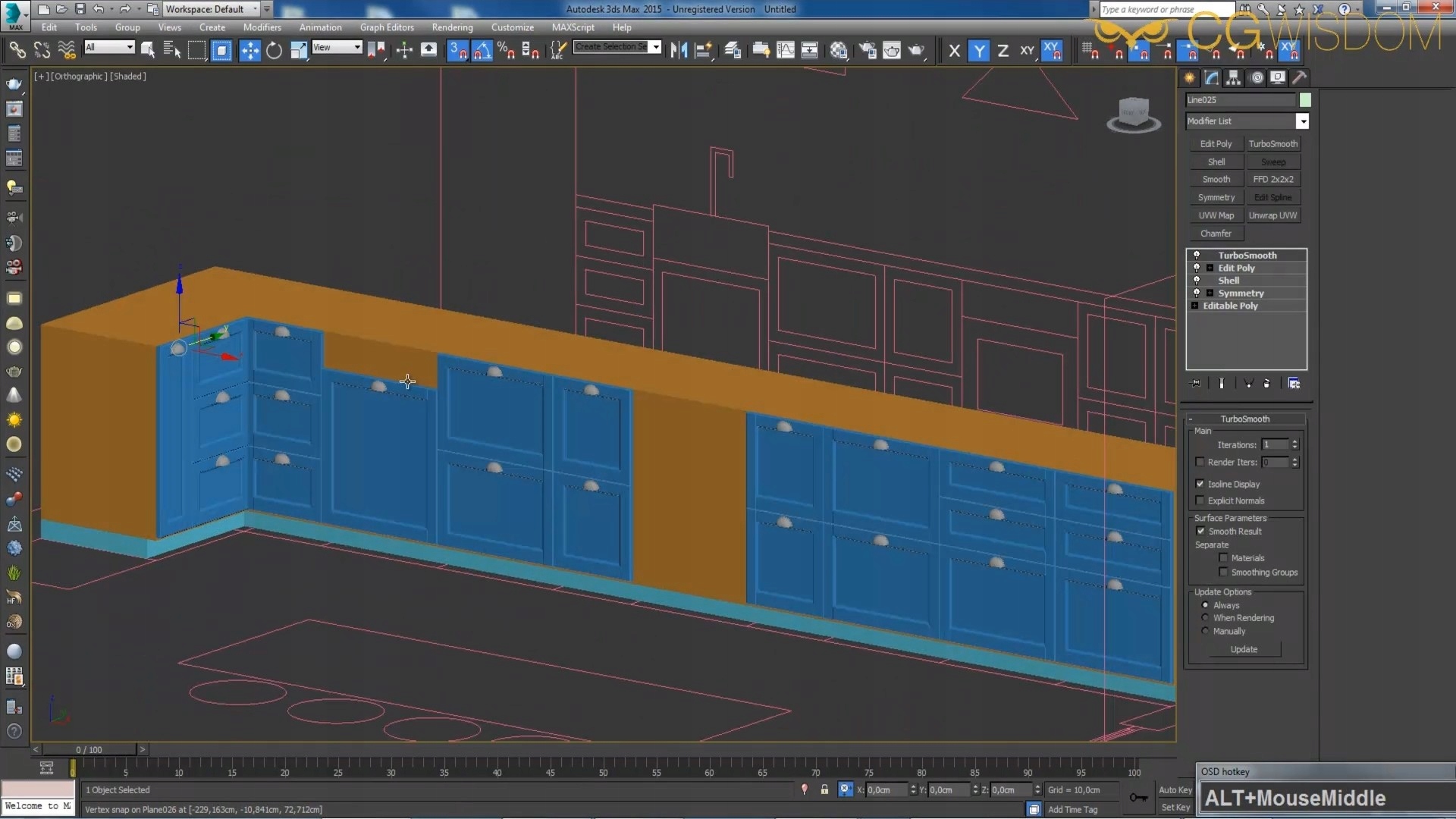
Task: Click the Unwrap UVW modifier button
Action: click(1272, 215)
